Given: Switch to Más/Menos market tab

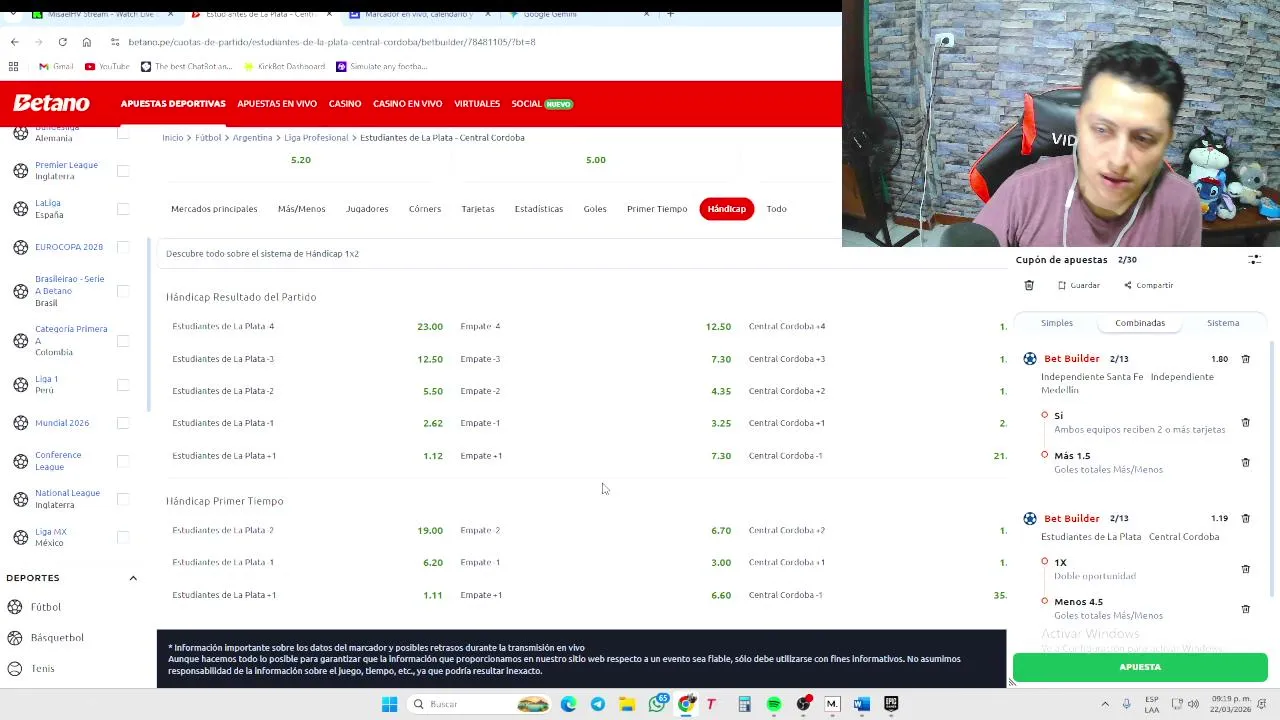Looking at the screenshot, I should coord(301,209).
